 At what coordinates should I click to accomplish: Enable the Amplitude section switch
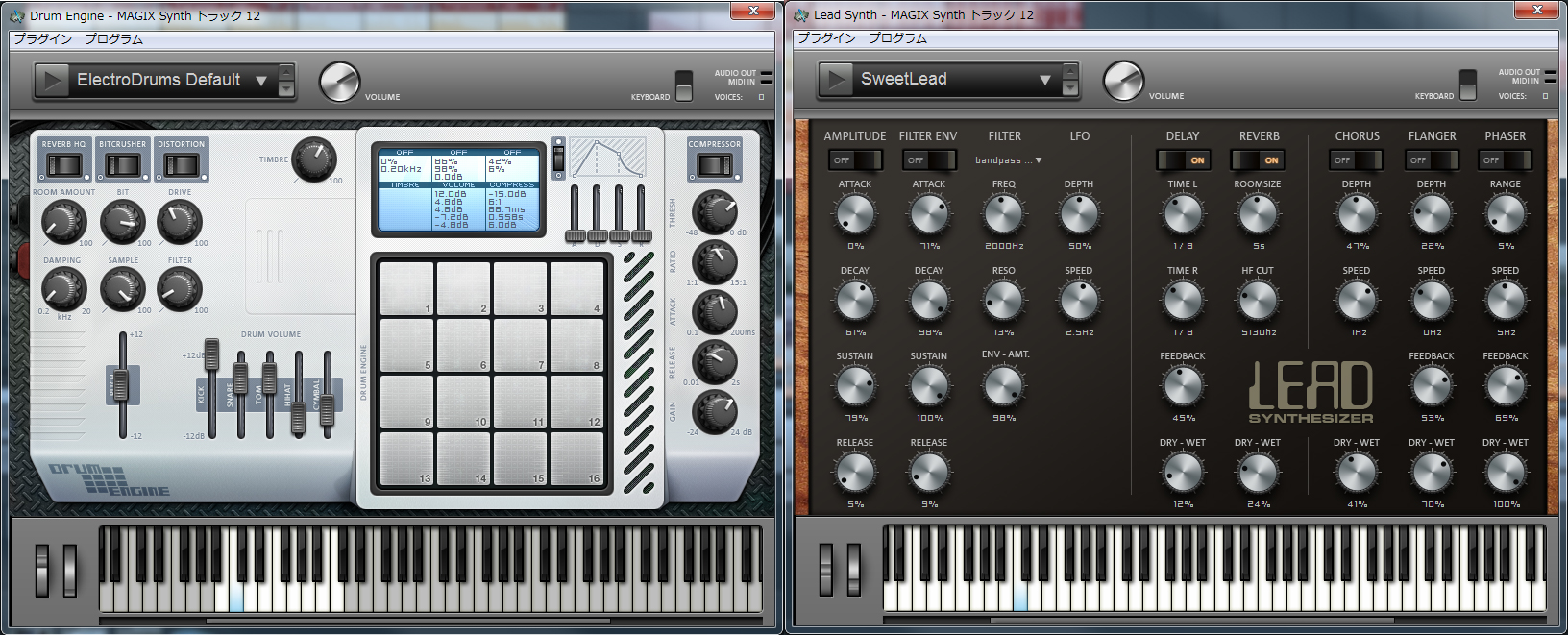[x=855, y=160]
